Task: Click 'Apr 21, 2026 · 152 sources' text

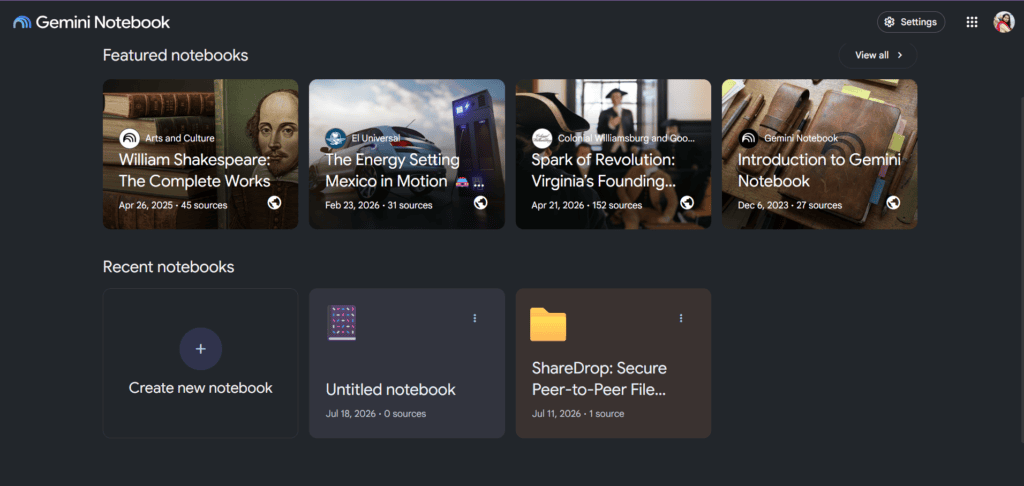Action: [586, 205]
